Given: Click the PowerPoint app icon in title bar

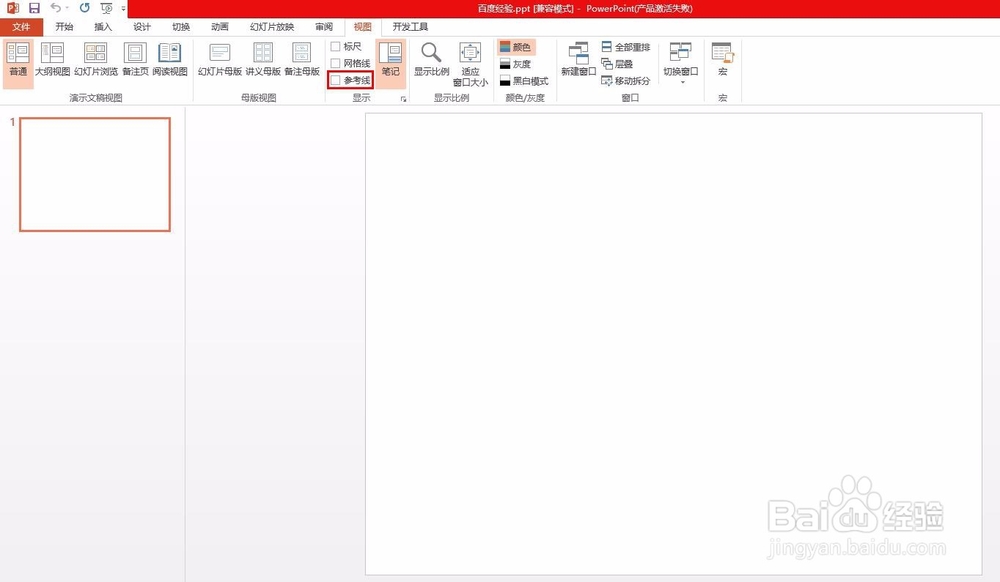Looking at the screenshot, I should pyautogui.click(x=13, y=8).
